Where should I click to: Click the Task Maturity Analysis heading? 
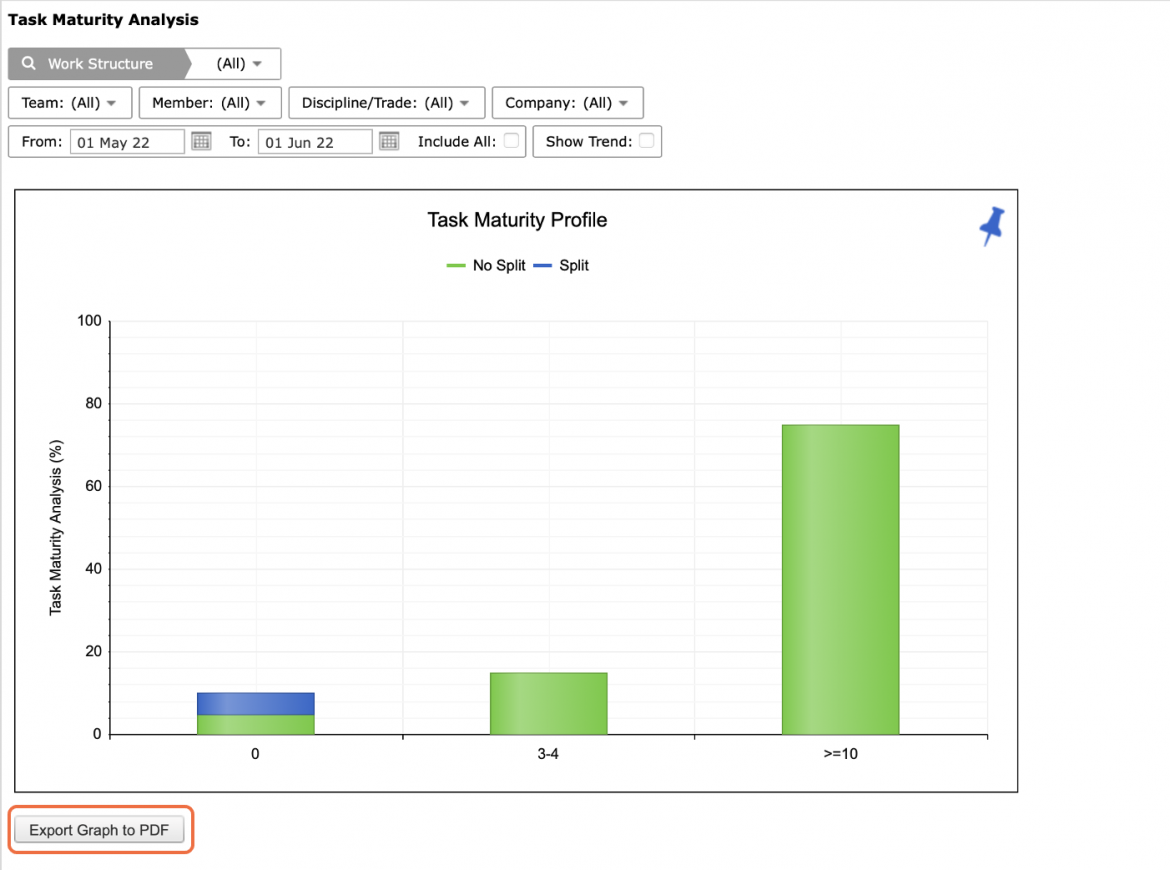pyautogui.click(x=104, y=20)
